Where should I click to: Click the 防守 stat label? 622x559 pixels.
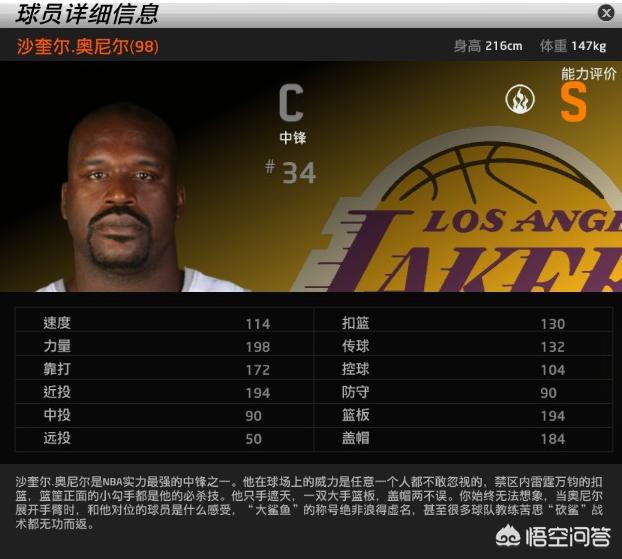[x=356, y=392]
